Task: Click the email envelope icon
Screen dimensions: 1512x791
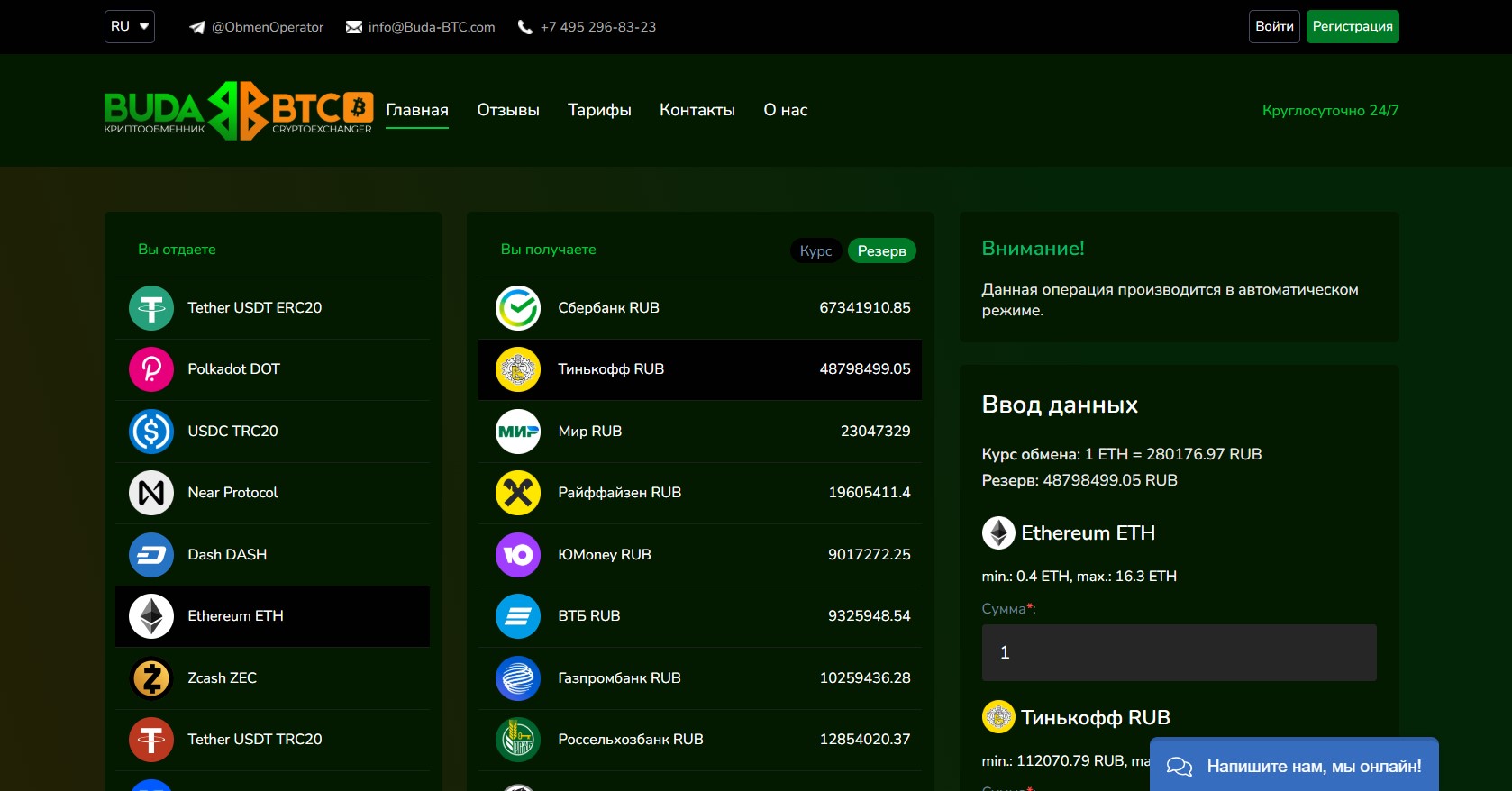Action: 354,27
